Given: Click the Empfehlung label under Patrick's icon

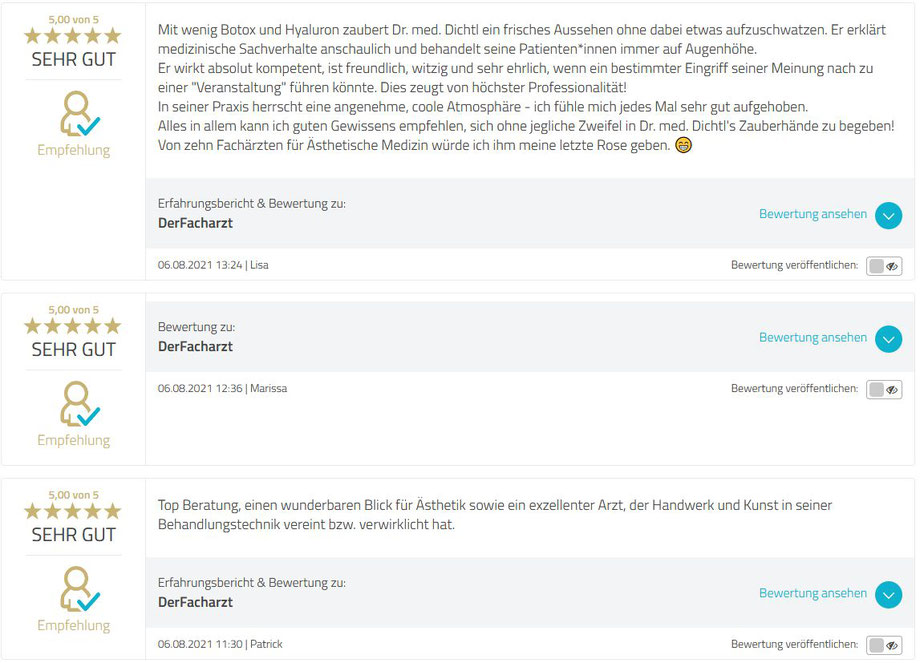Looking at the screenshot, I should pos(73,625).
